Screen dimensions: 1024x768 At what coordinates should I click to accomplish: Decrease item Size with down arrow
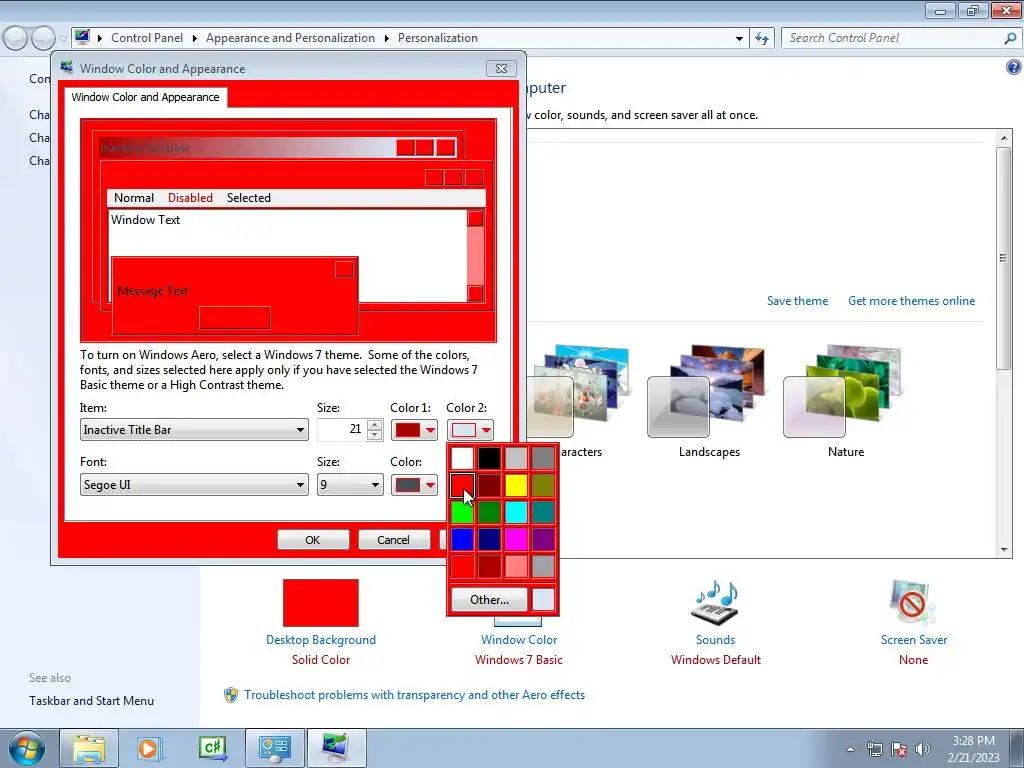[x=375, y=435]
